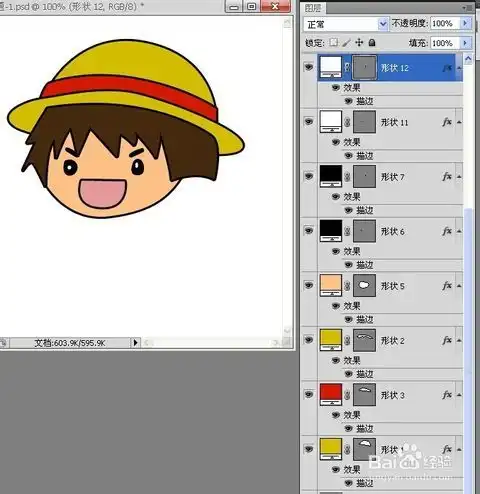Click the mask link icon on 形状 5
480x494 pixels.
(x=347, y=286)
